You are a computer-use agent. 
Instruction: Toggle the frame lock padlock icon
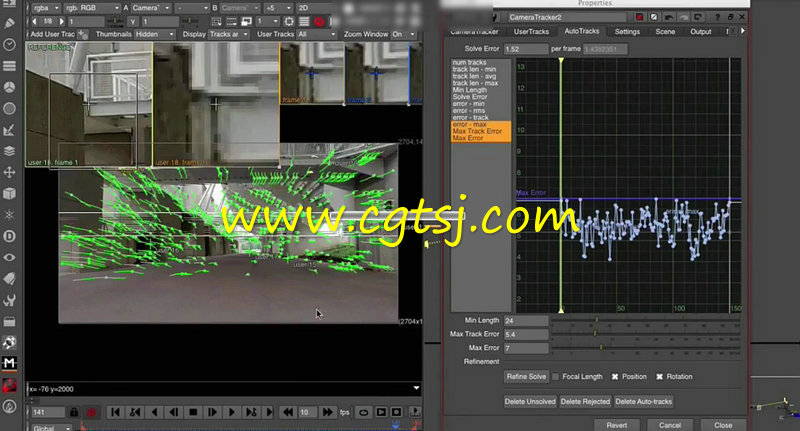[x=74, y=412]
